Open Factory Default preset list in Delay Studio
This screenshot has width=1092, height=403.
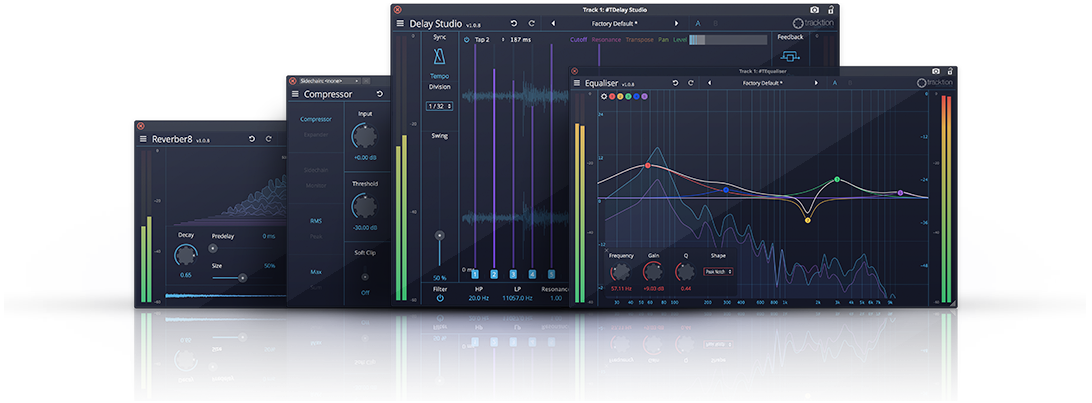coord(614,23)
